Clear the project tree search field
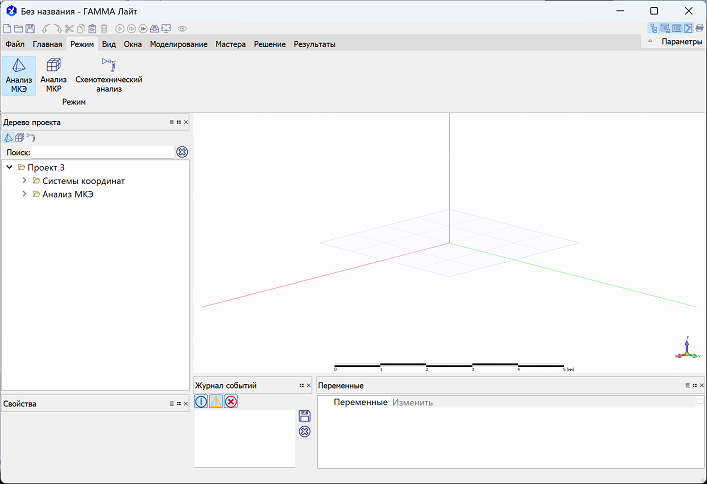707x484 pixels. [x=181, y=152]
